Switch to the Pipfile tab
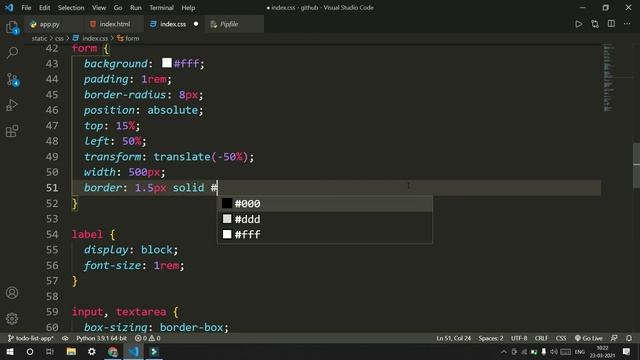Screen dimensions: 640x360 (x=234, y=24)
